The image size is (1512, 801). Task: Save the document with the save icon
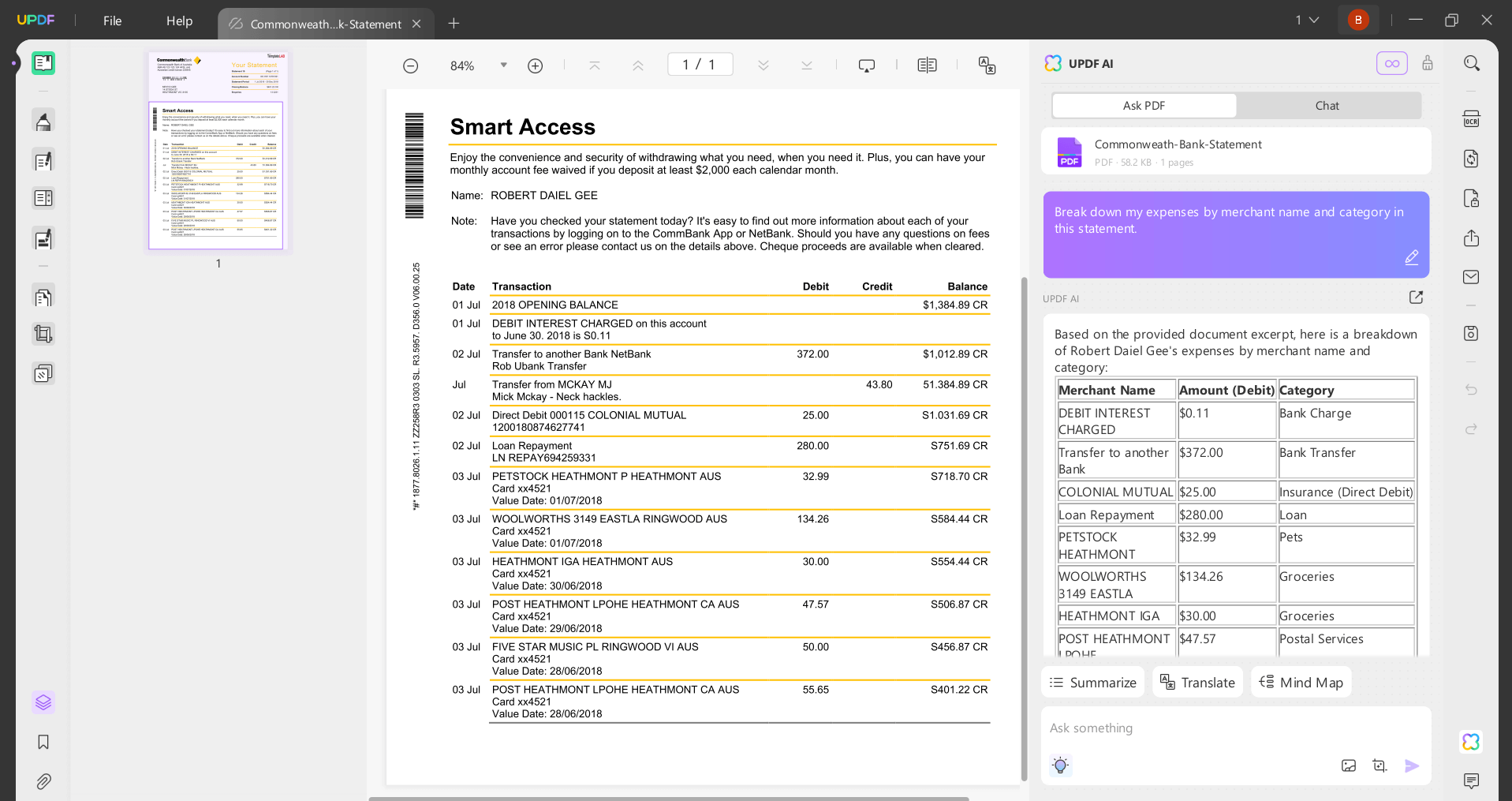[x=1472, y=333]
